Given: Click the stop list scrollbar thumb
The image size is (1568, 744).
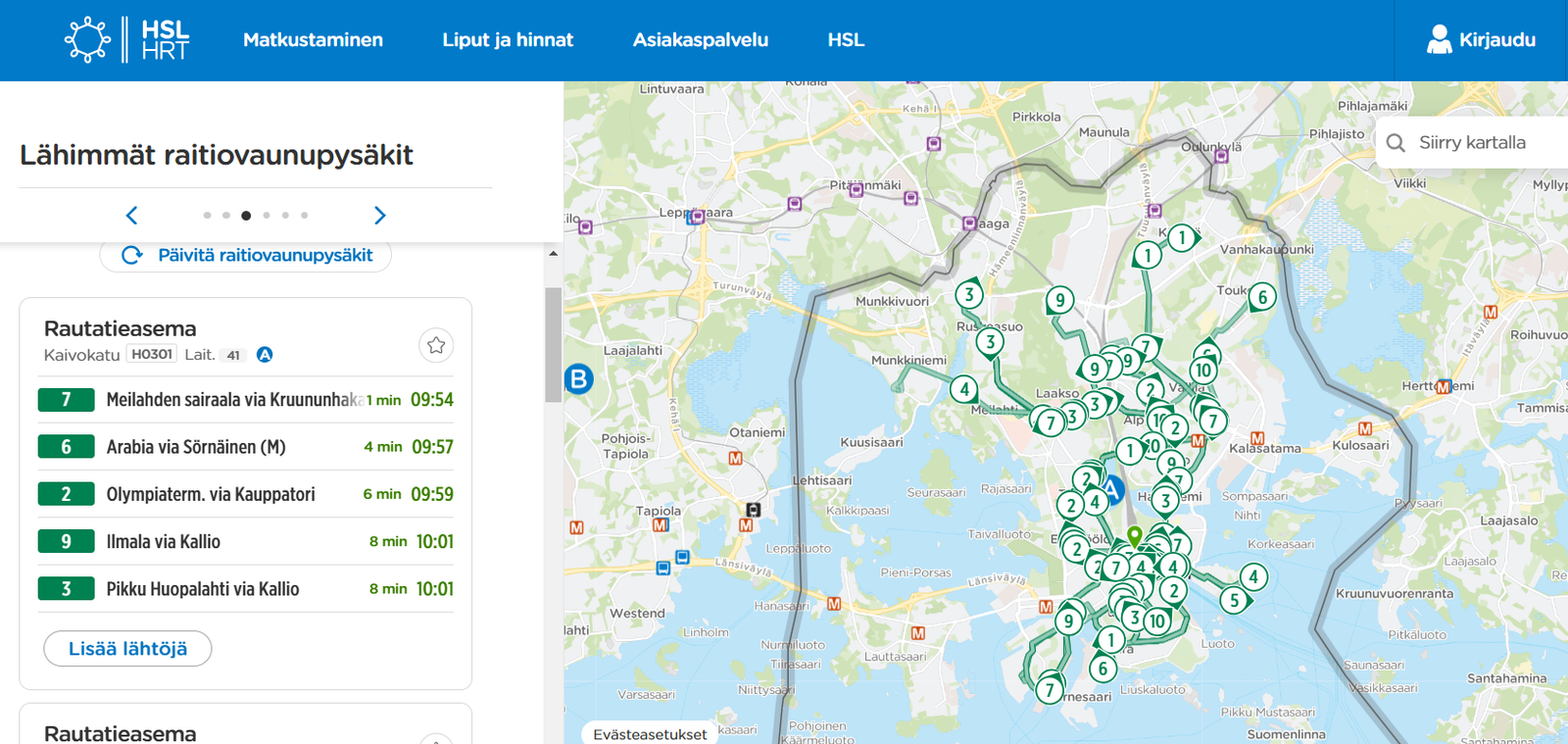Looking at the screenshot, I should pyautogui.click(x=553, y=343).
